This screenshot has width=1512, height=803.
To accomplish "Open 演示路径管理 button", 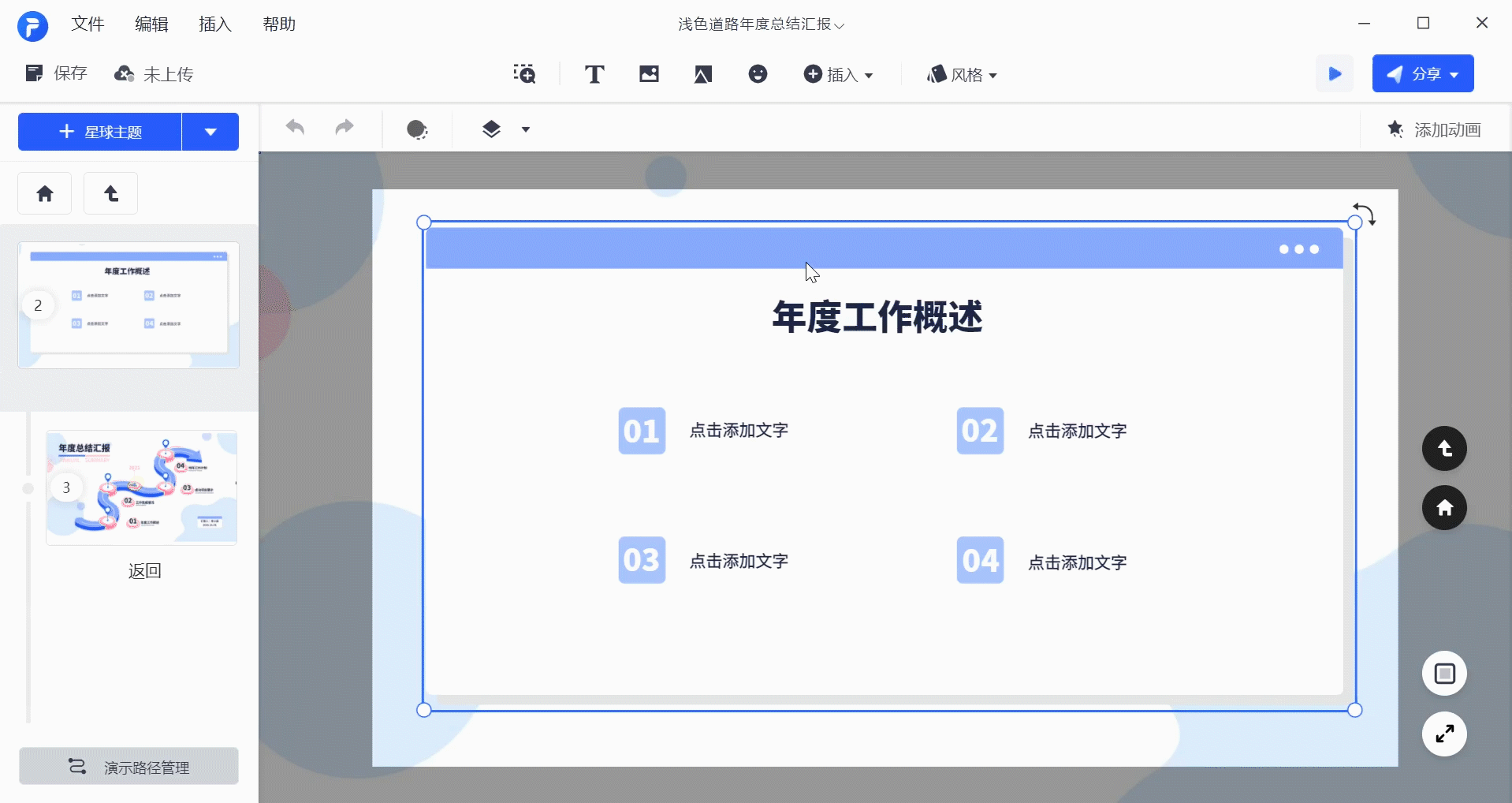I will (128, 766).
